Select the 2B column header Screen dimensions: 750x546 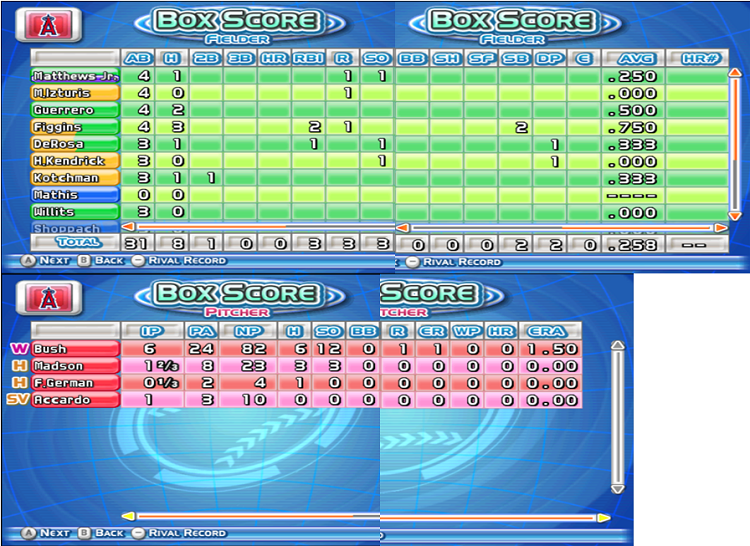pos(206,58)
